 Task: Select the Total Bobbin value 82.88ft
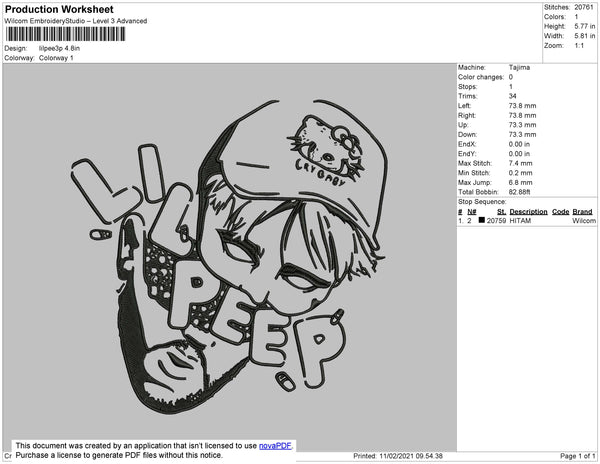[x=519, y=192]
